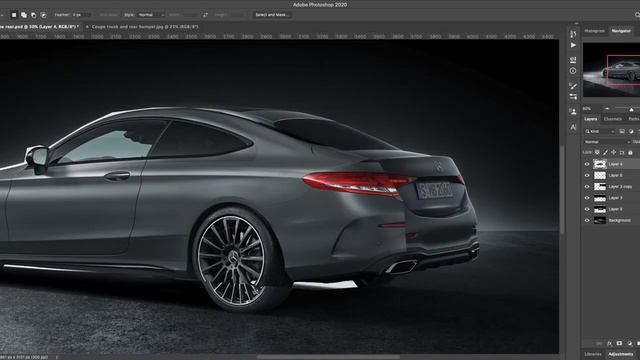Click the Navigator preview thumbnail

[x=611, y=70]
